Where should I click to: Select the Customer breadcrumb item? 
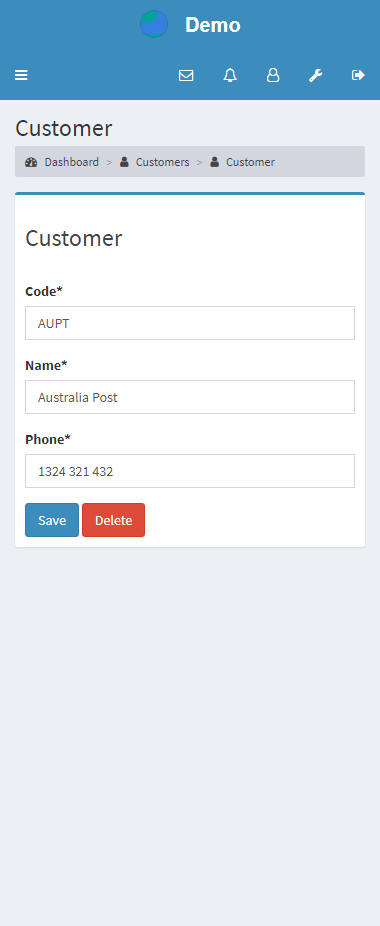click(250, 162)
